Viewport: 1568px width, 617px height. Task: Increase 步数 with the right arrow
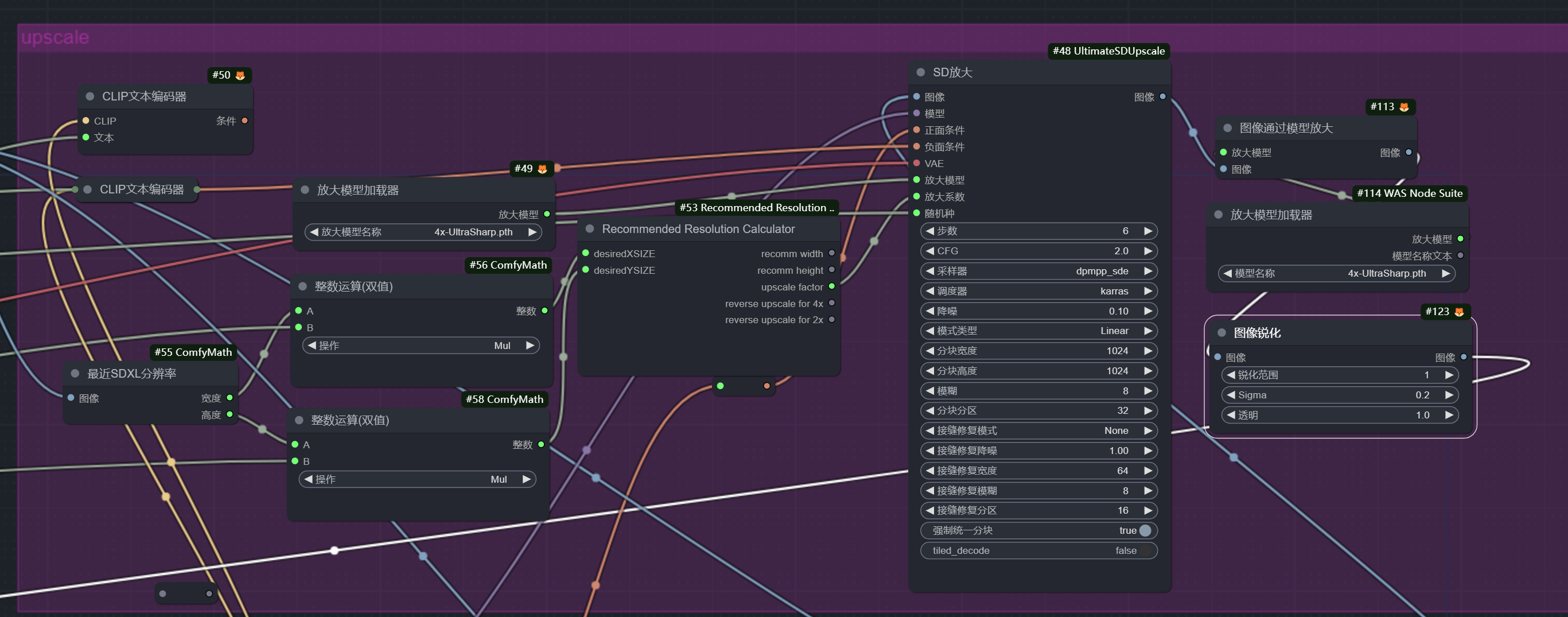(x=1147, y=231)
